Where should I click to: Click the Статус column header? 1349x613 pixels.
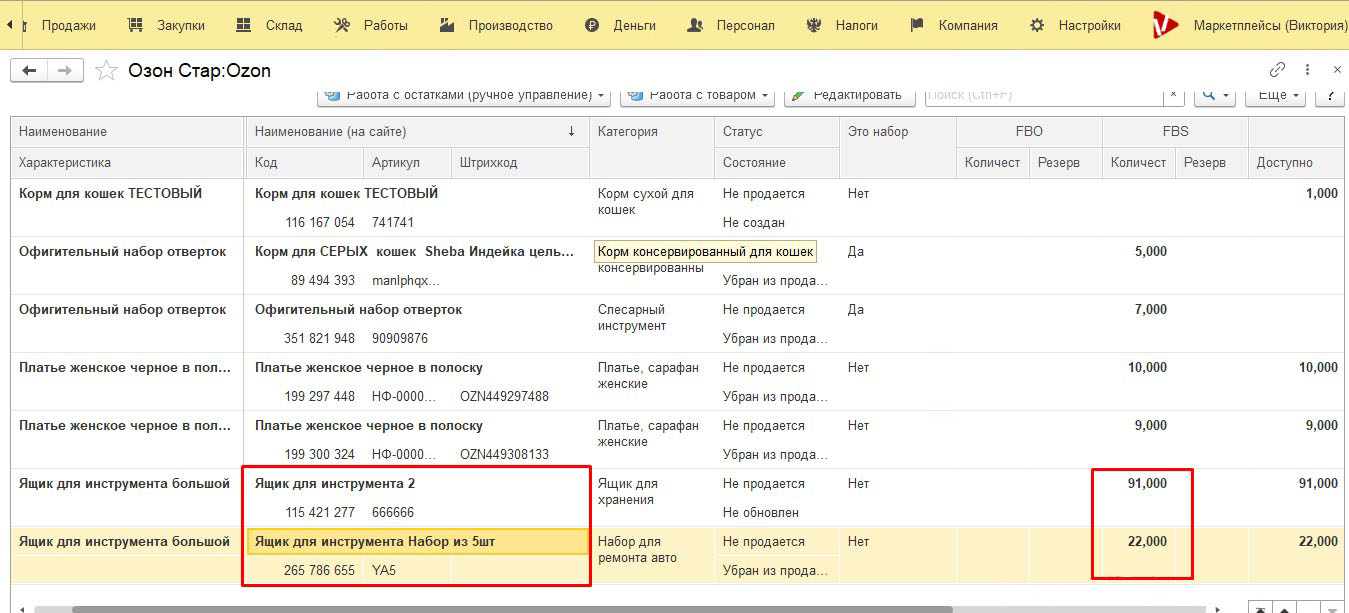tap(777, 132)
